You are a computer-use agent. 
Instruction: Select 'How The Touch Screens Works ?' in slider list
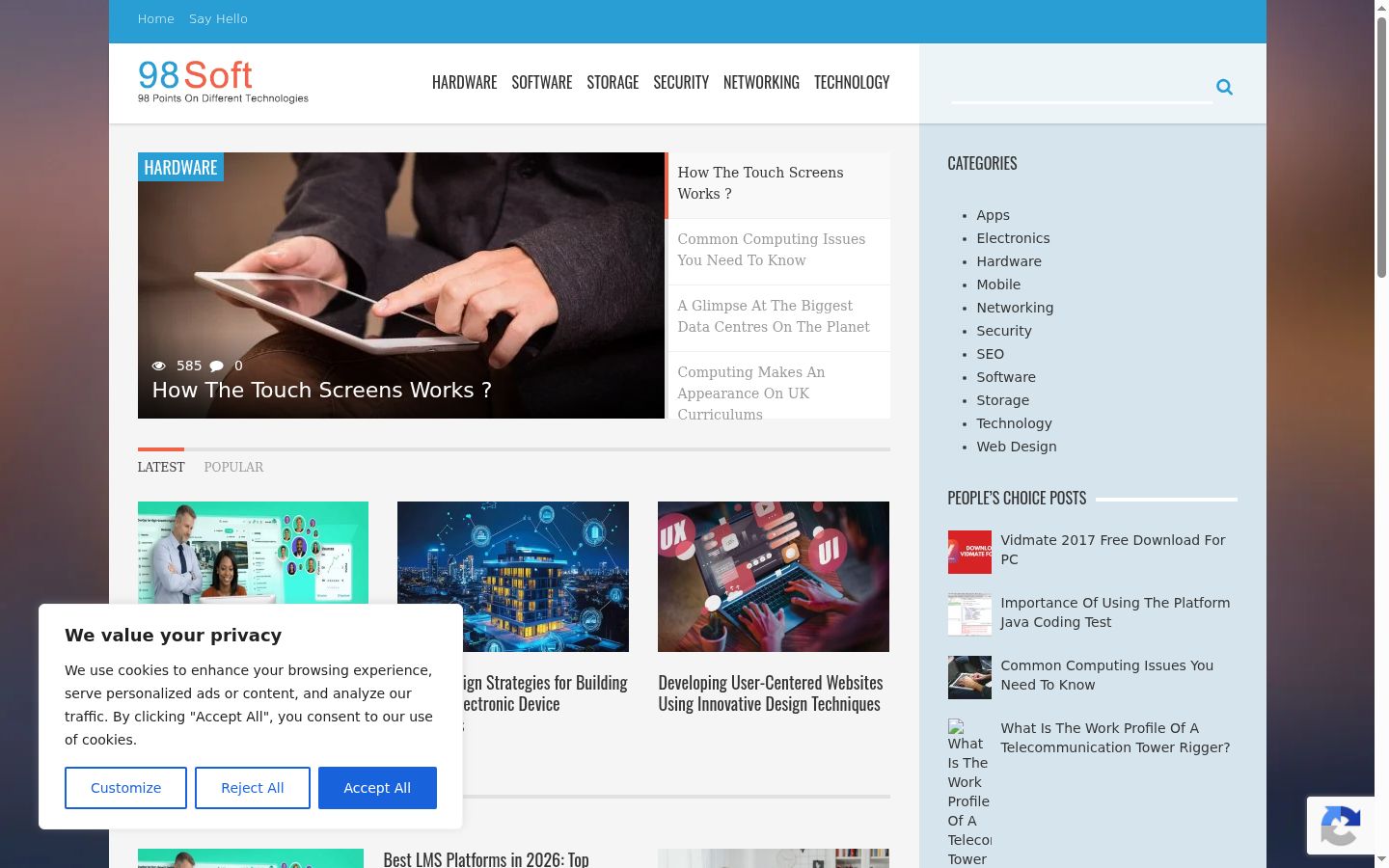777,183
